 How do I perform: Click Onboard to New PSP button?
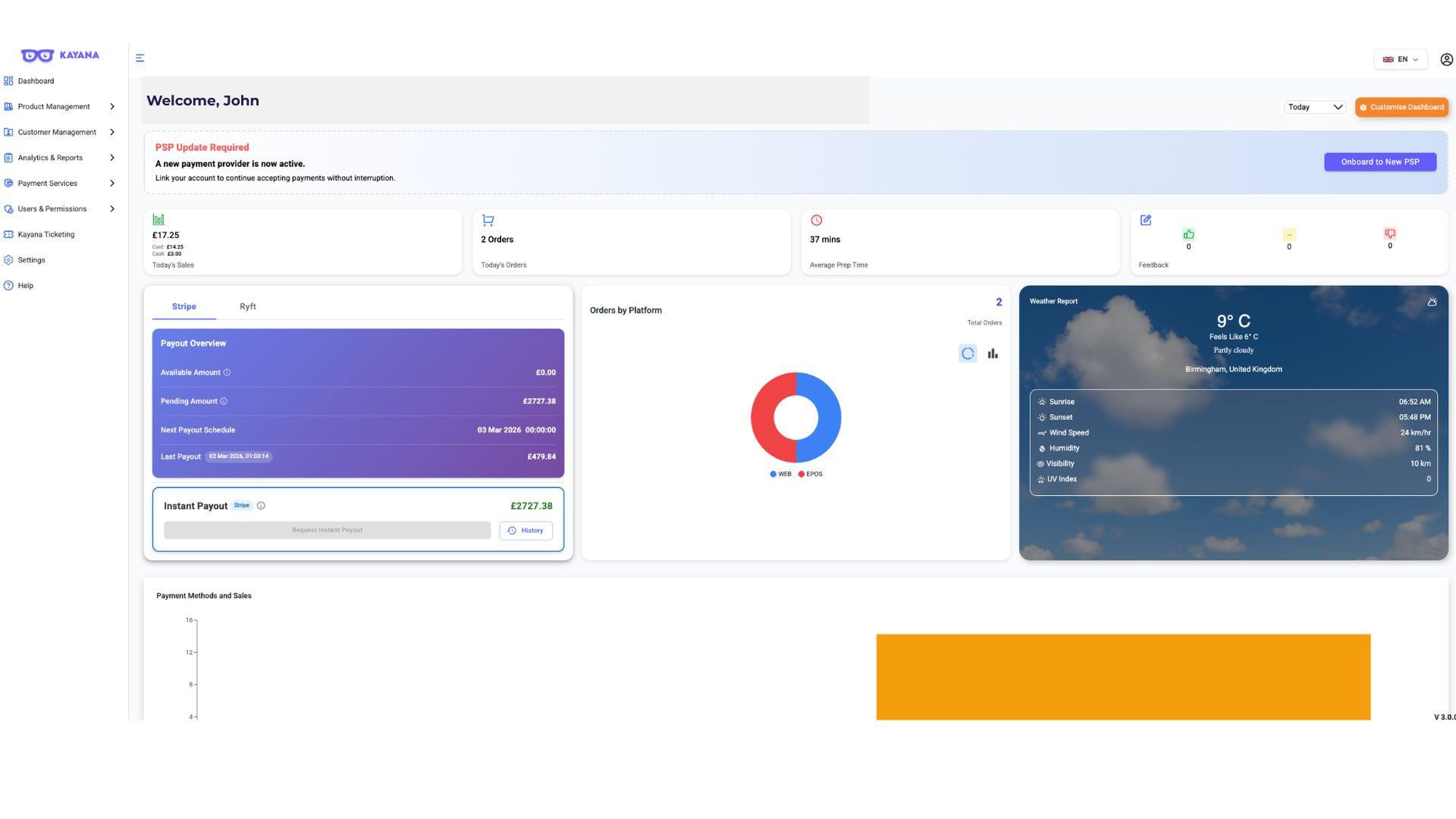(x=1380, y=162)
